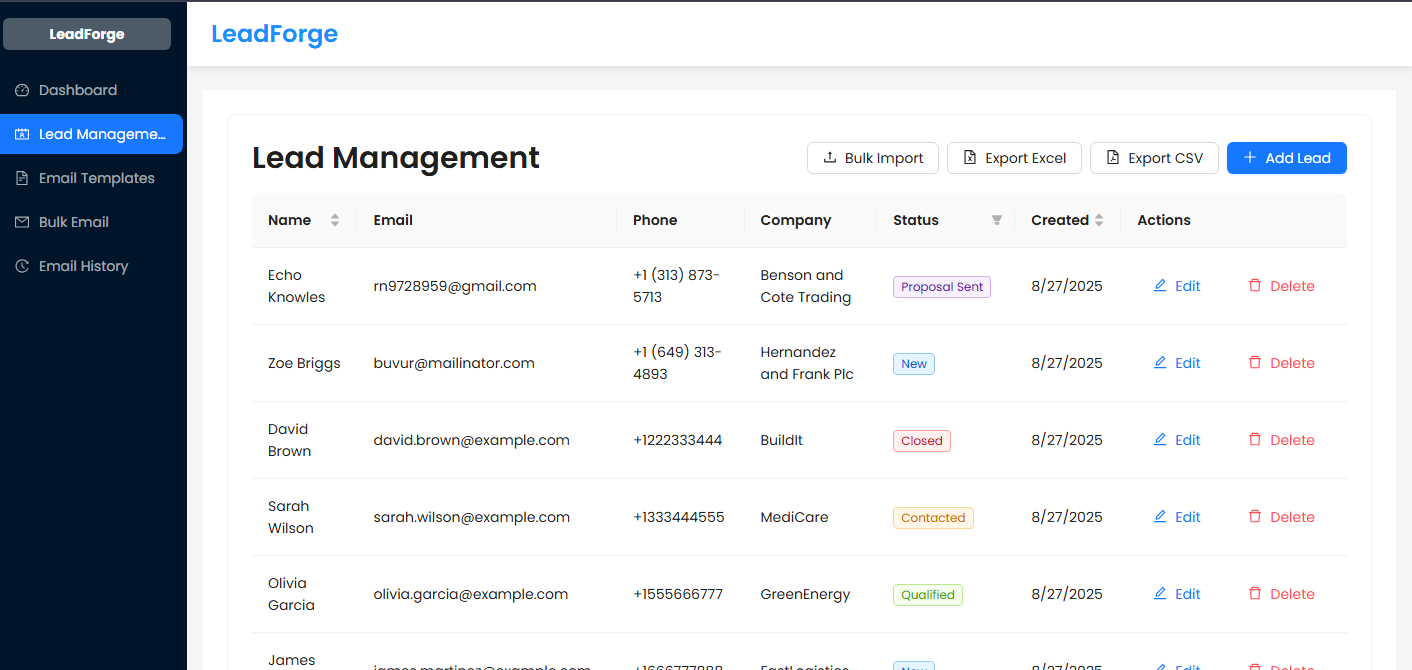
Task: Click the GreenEnergy company cell
Action: [x=805, y=594]
